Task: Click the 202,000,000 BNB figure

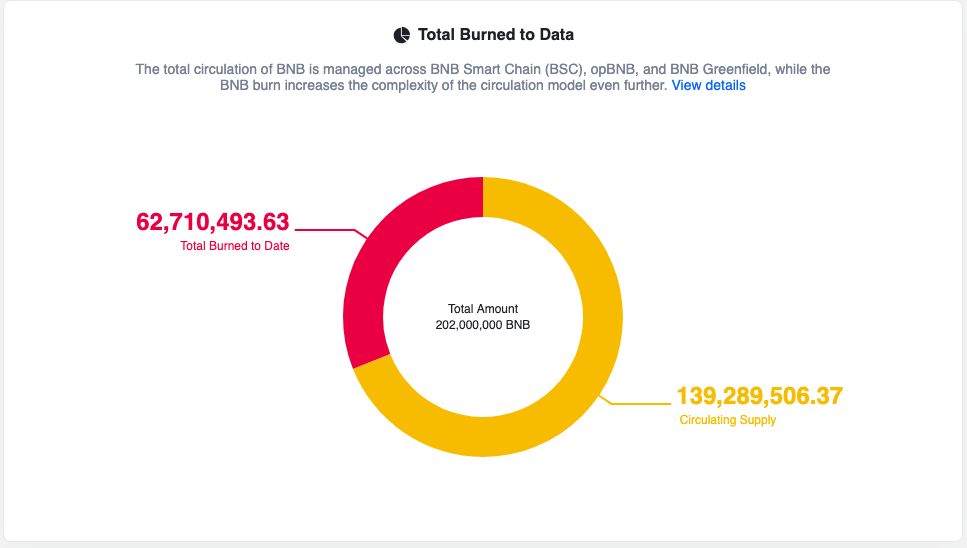Action: [x=483, y=325]
